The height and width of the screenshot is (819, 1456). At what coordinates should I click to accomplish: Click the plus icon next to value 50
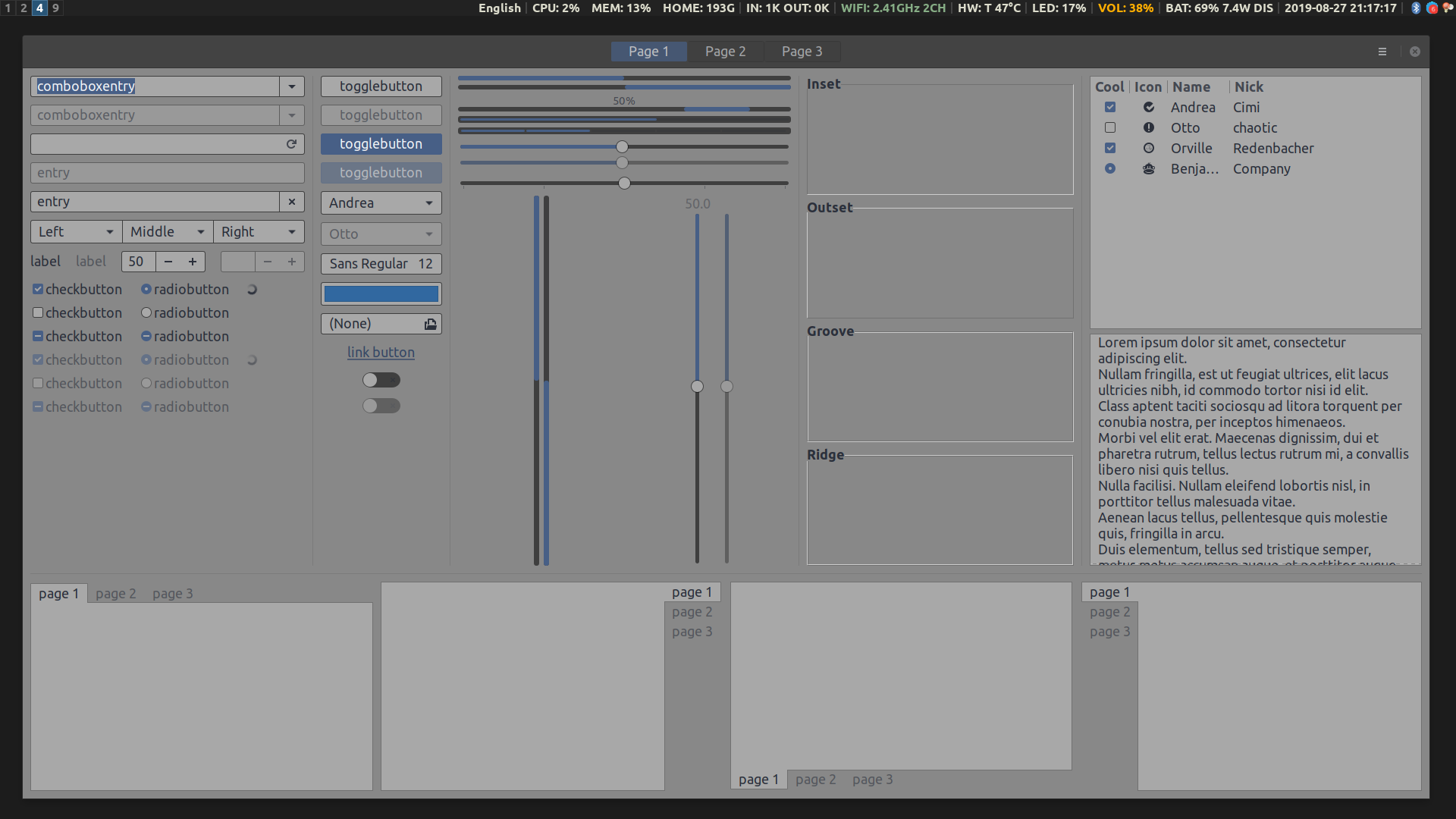coord(193,262)
